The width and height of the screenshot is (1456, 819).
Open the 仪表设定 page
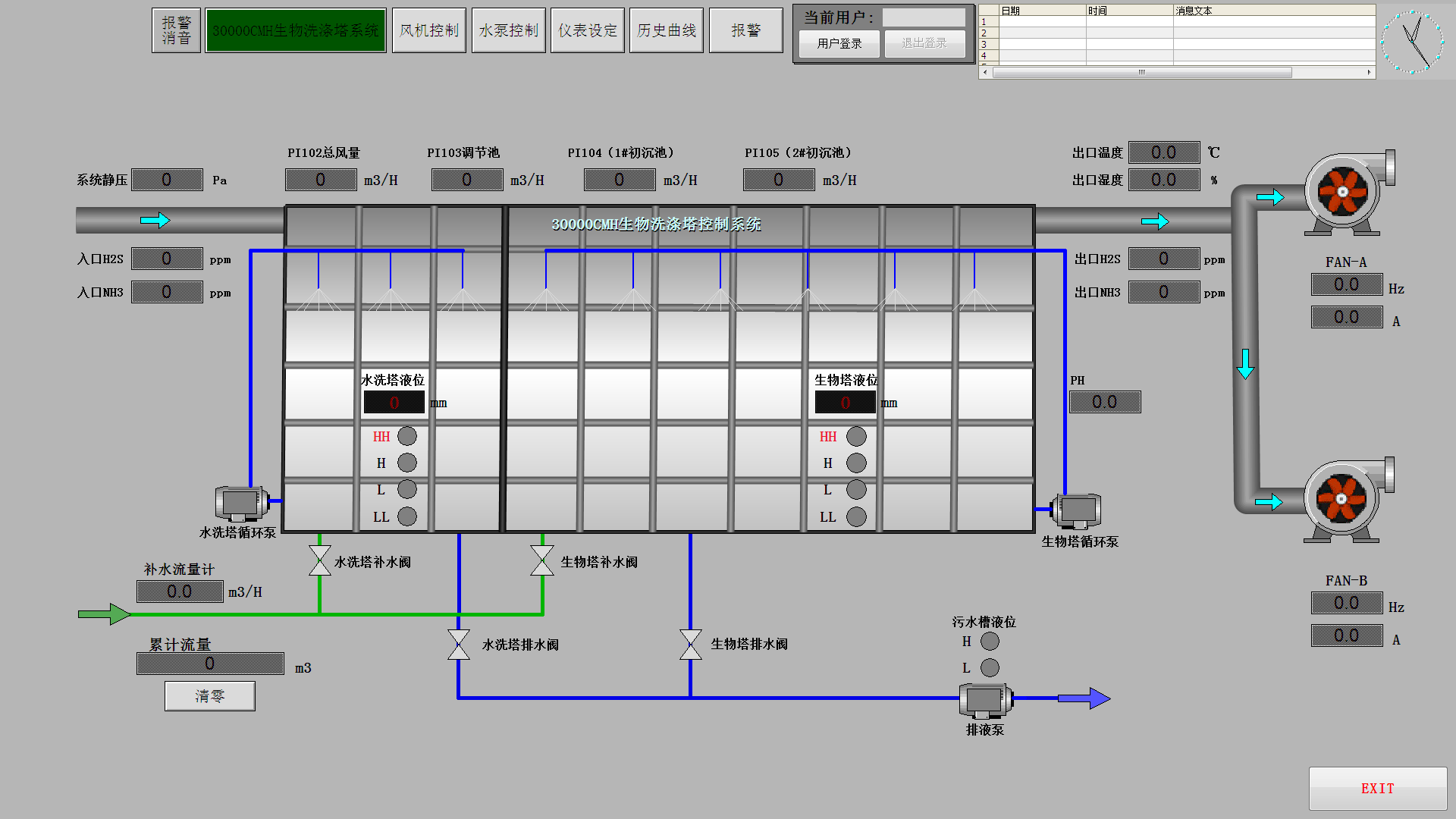[588, 30]
